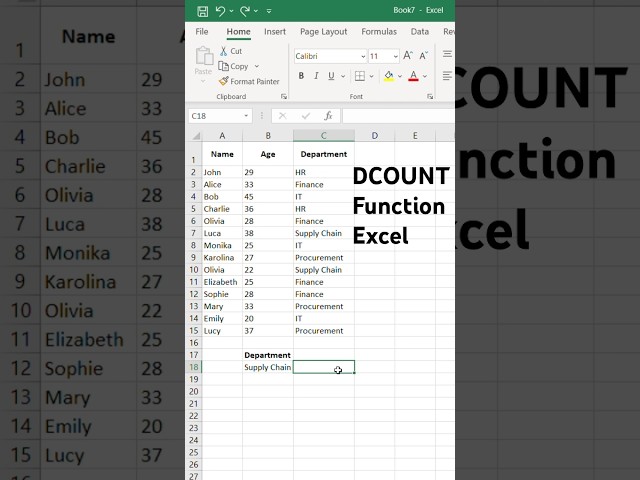Viewport: 640px width, 480px height.
Task: Click the Undo arrow icon
Action: click(220, 11)
